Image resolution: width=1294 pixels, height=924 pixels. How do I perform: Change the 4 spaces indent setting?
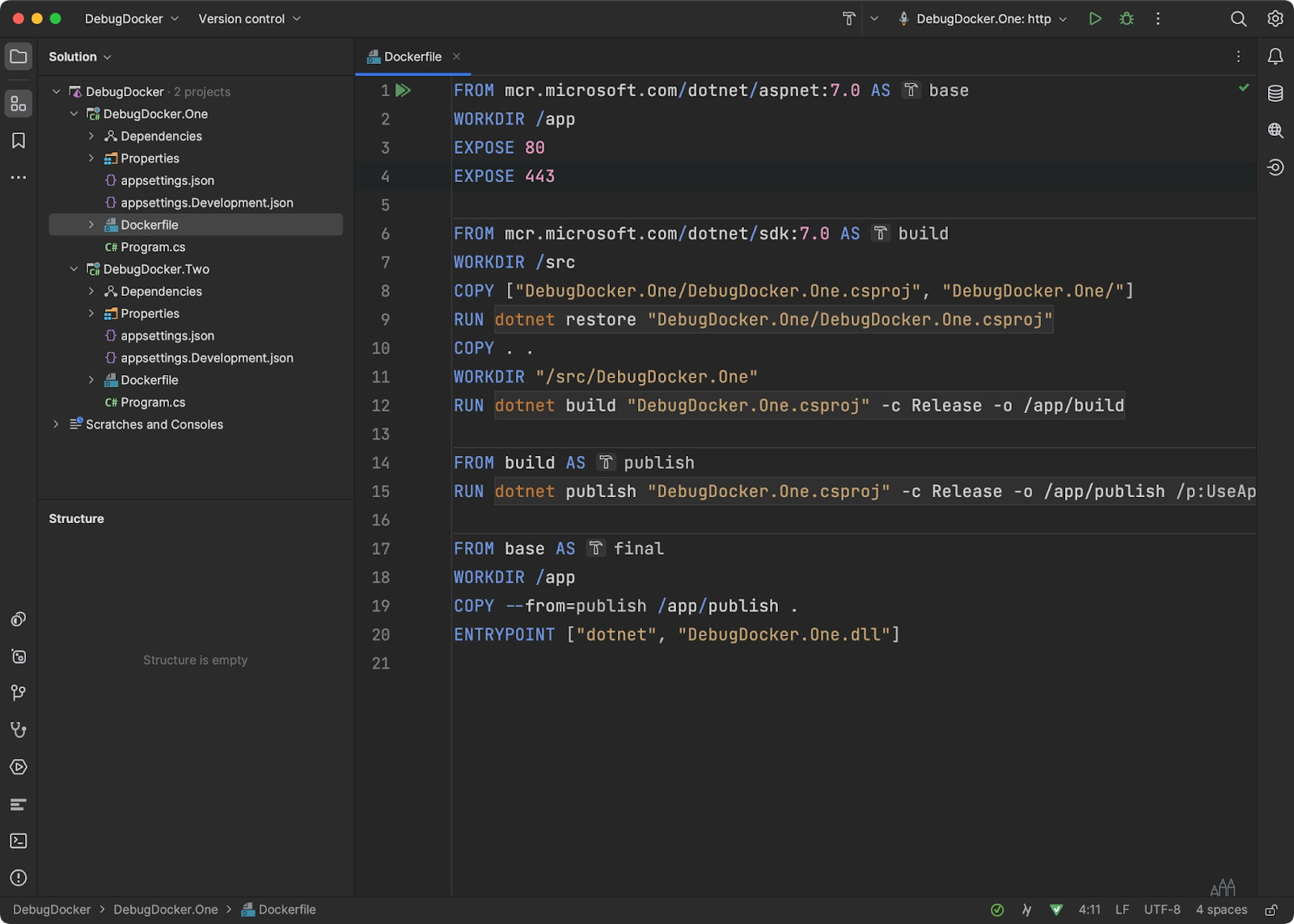[1221, 910]
